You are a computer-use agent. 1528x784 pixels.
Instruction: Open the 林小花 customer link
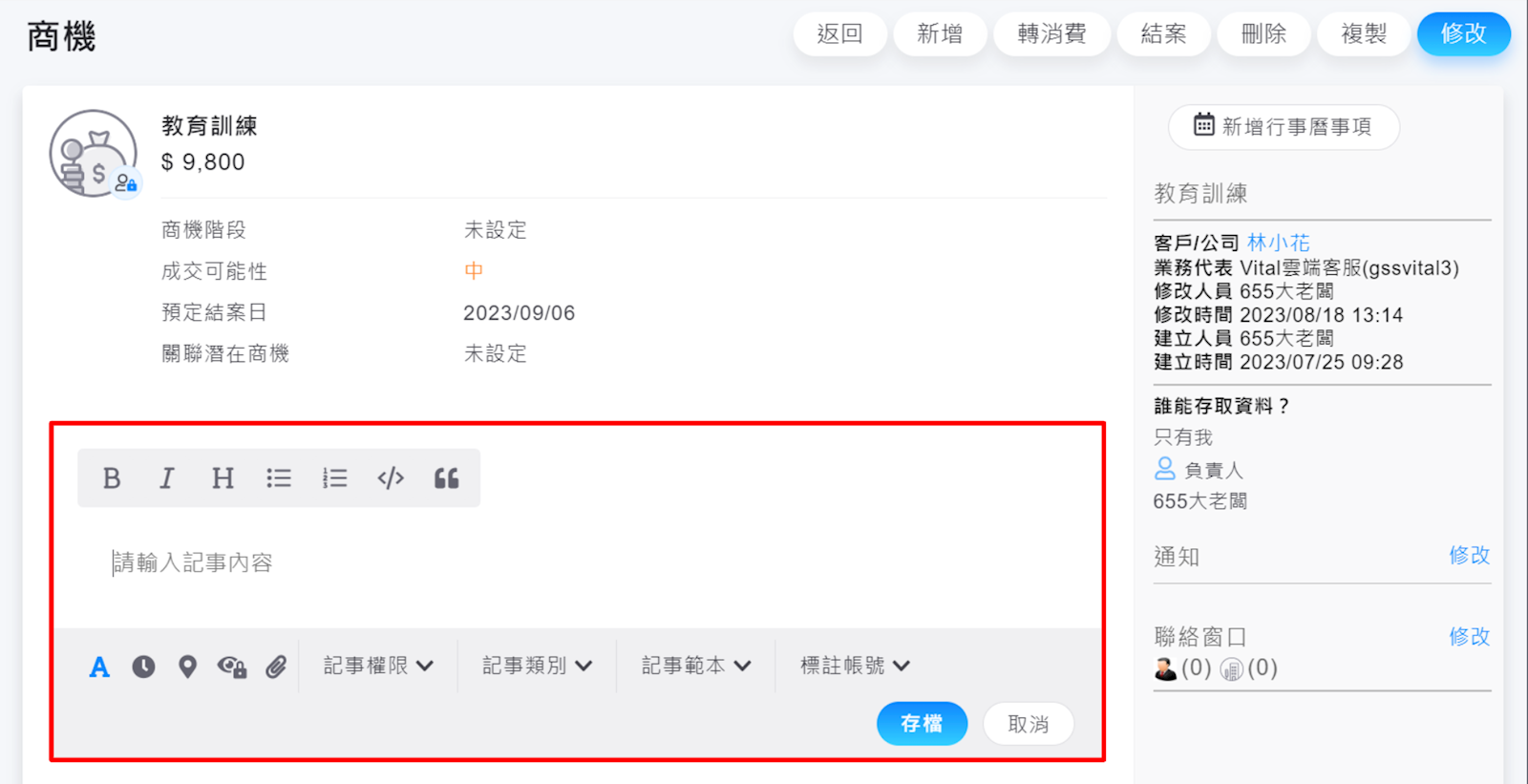coord(1278,243)
